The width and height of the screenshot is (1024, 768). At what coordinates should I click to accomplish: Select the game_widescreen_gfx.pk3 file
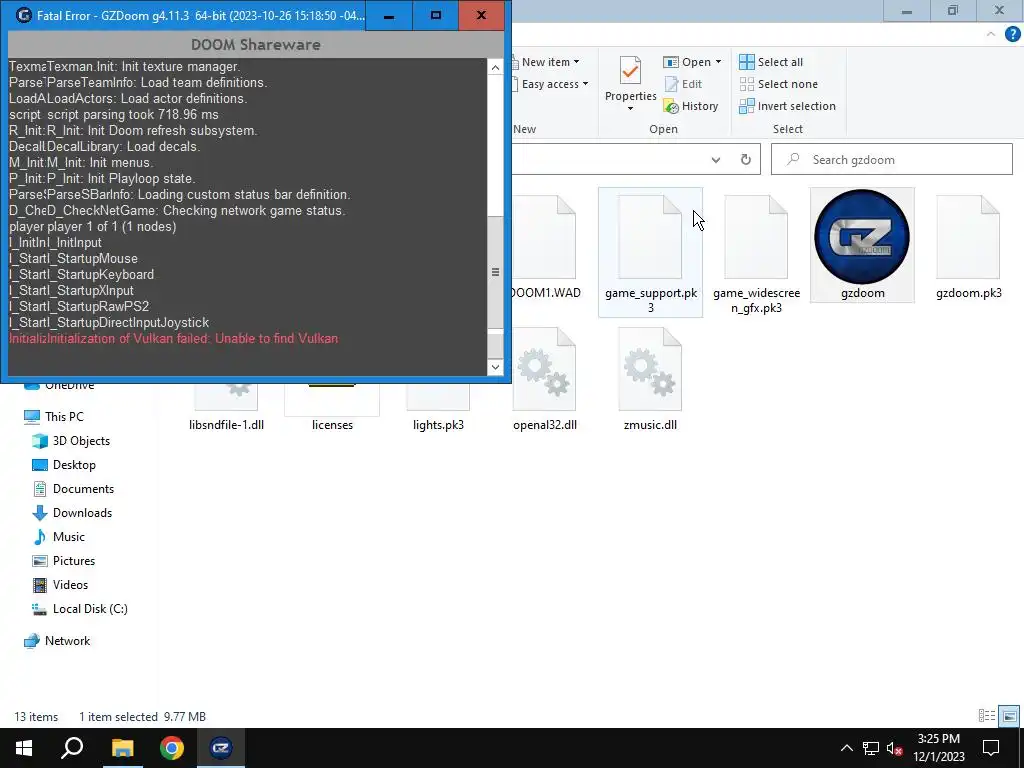(756, 251)
